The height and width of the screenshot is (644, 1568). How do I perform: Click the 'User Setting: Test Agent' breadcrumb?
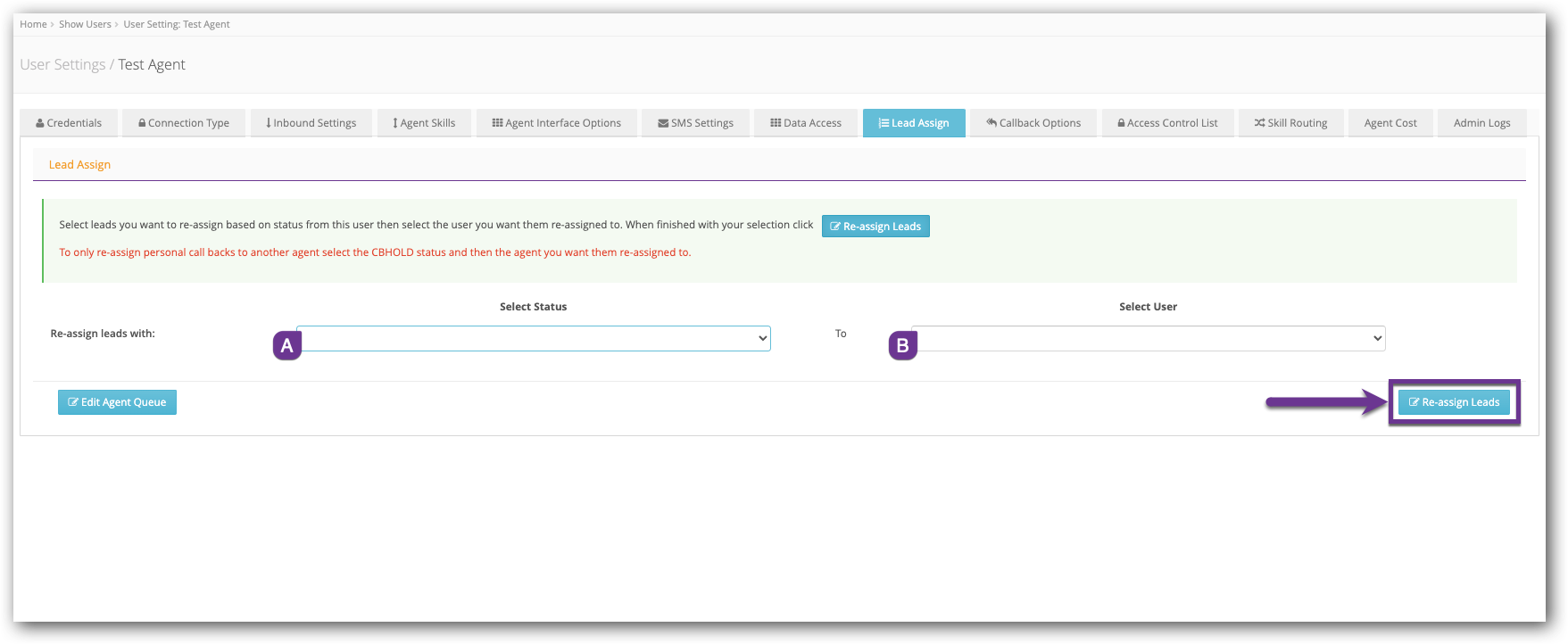(x=177, y=24)
